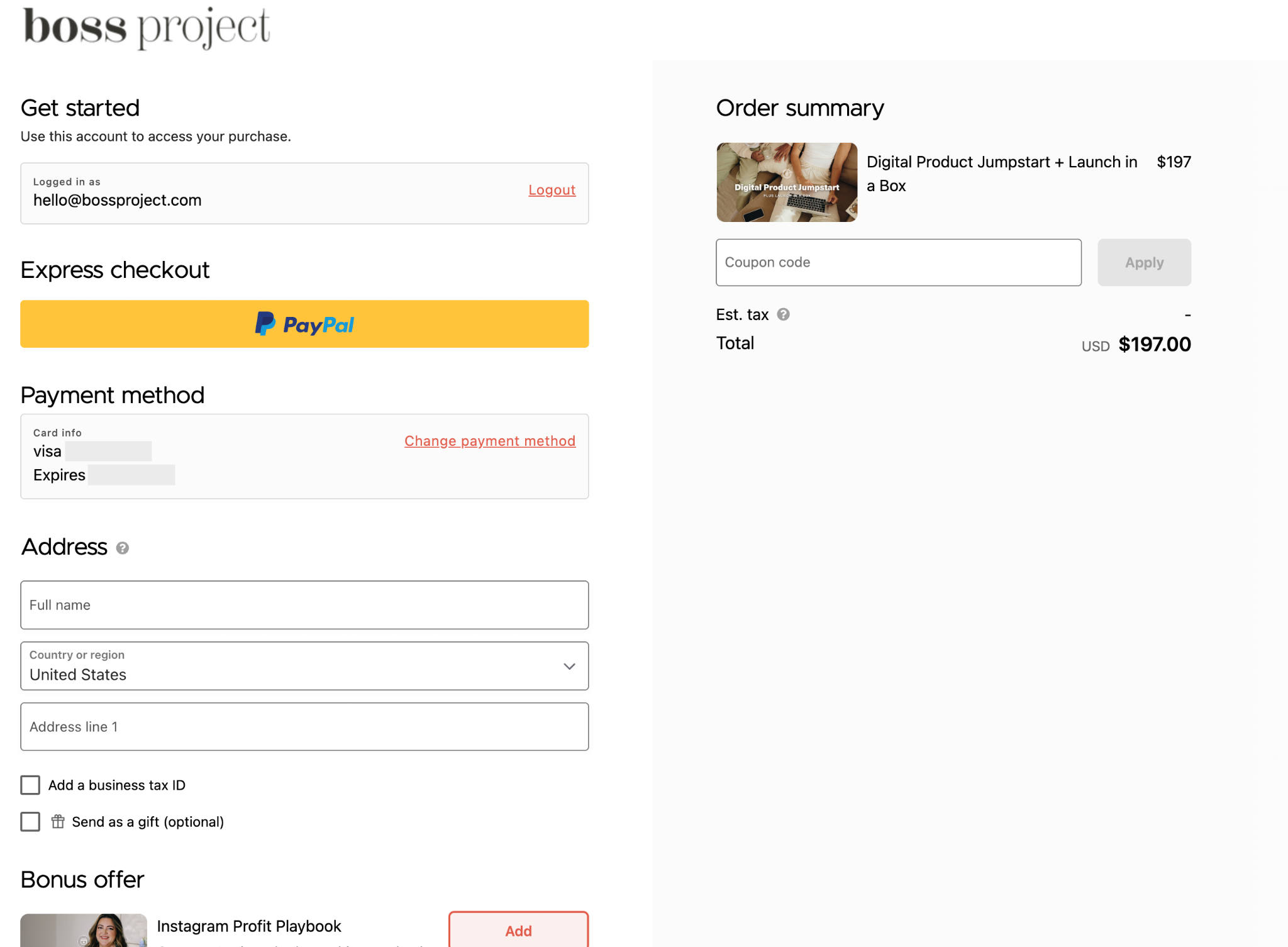Focus the Coupon code field
The height and width of the screenshot is (947, 1288).
tap(899, 262)
